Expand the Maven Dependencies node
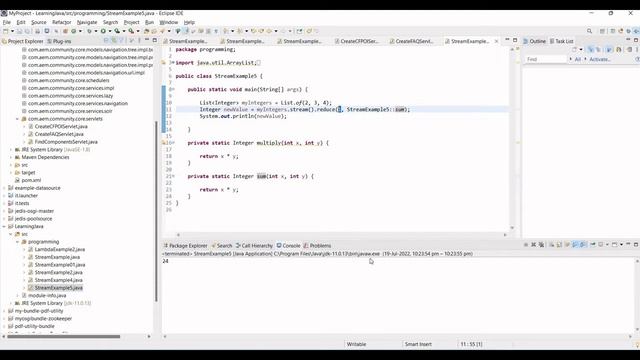Screen dimensions: 640x360 [11, 158]
